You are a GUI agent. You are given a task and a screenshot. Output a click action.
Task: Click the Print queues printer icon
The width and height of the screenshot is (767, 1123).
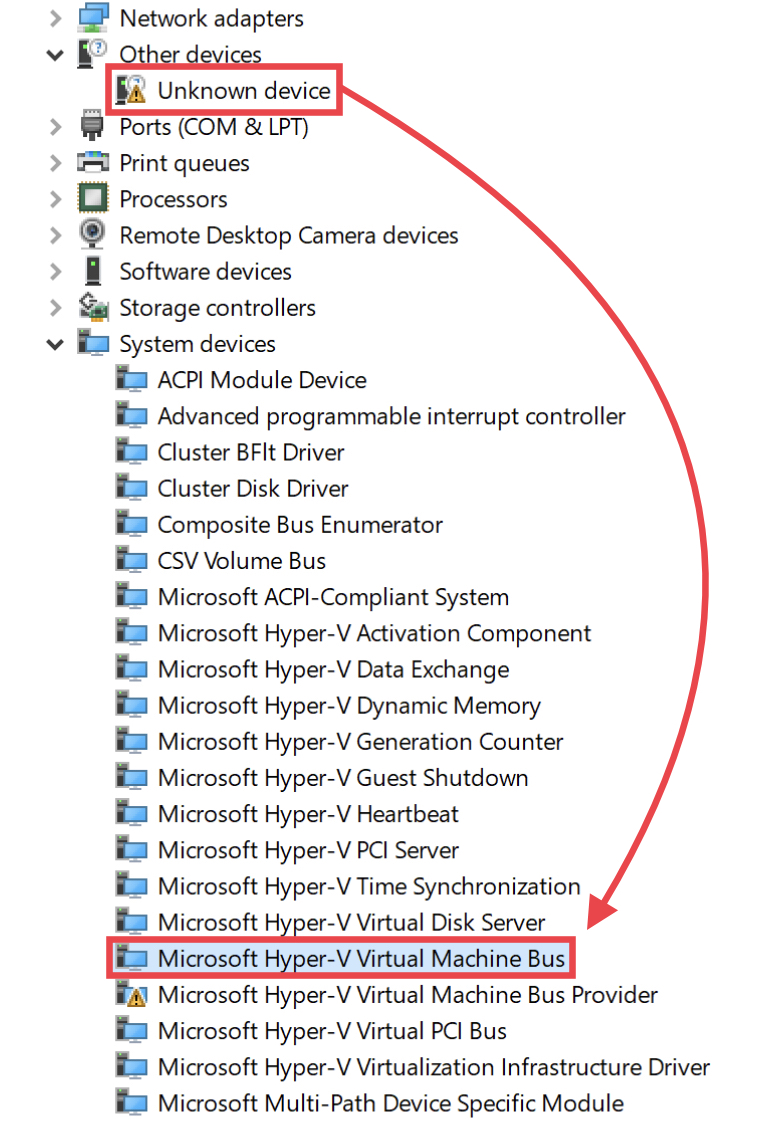coord(93,163)
